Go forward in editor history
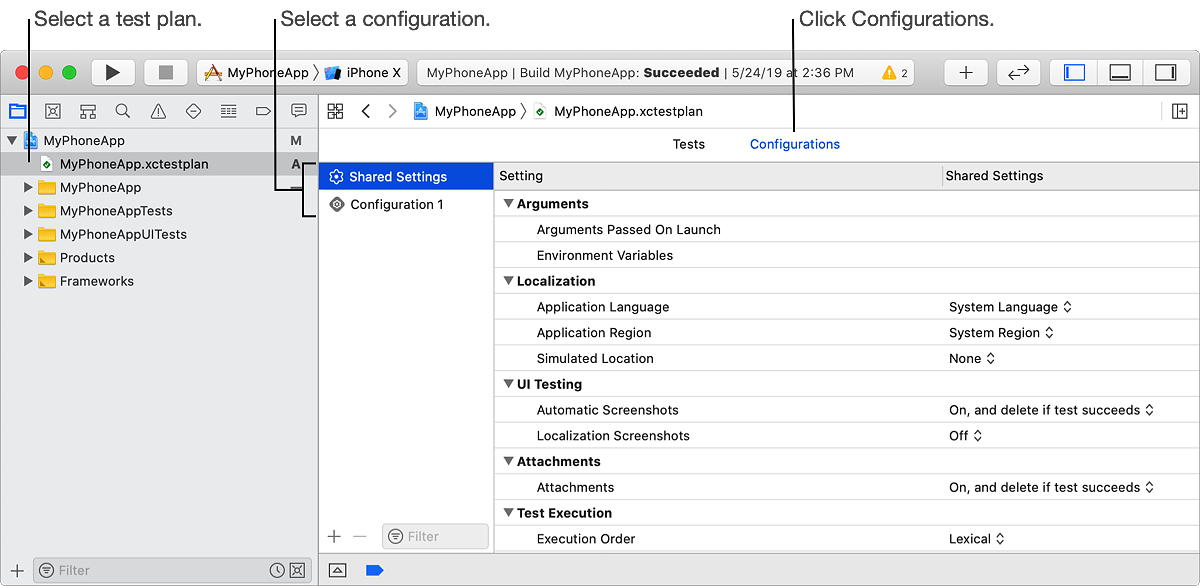 click(392, 111)
